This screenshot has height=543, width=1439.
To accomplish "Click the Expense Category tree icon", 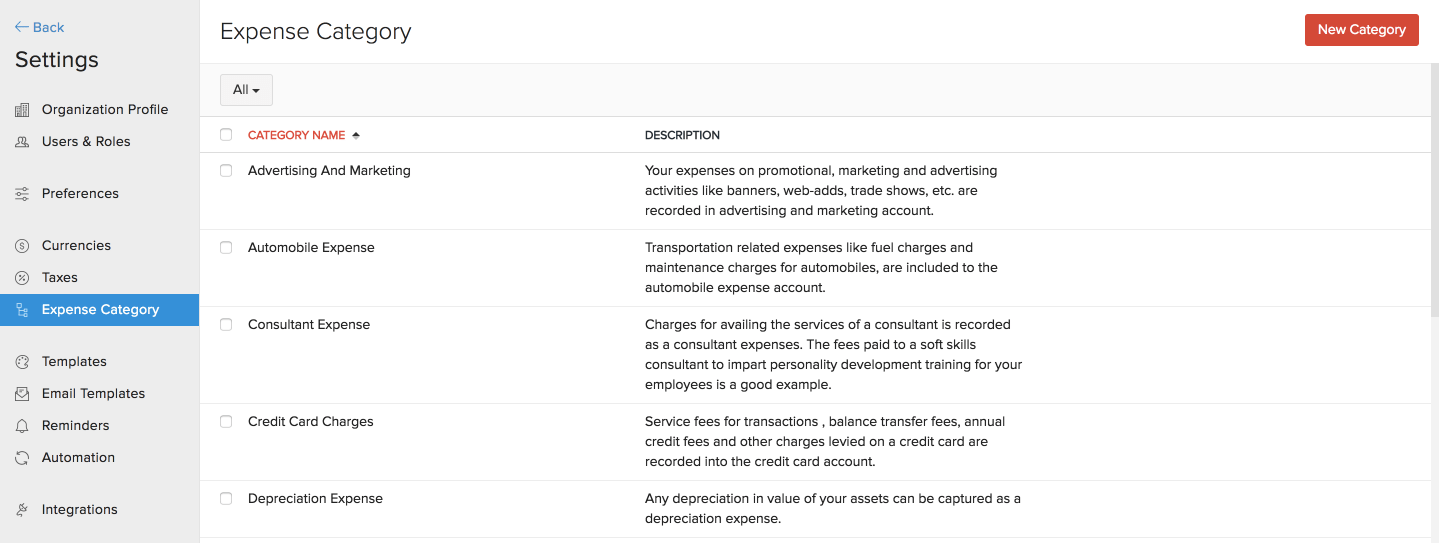I will pos(22,310).
